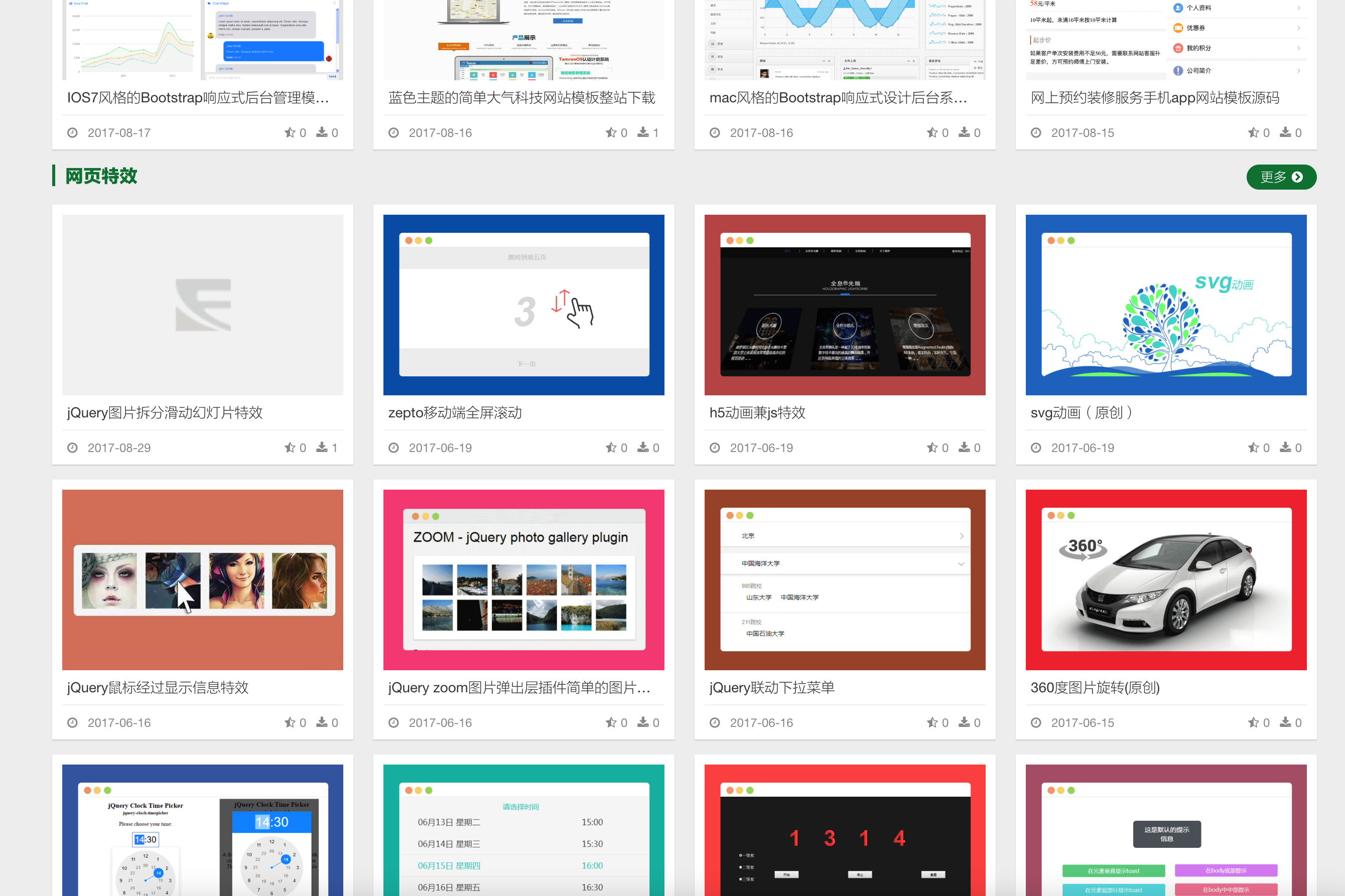The height and width of the screenshot is (896, 1345).
Task: Click star icon on svg动画（原创）card
Action: pyautogui.click(x=1254, y=447)
